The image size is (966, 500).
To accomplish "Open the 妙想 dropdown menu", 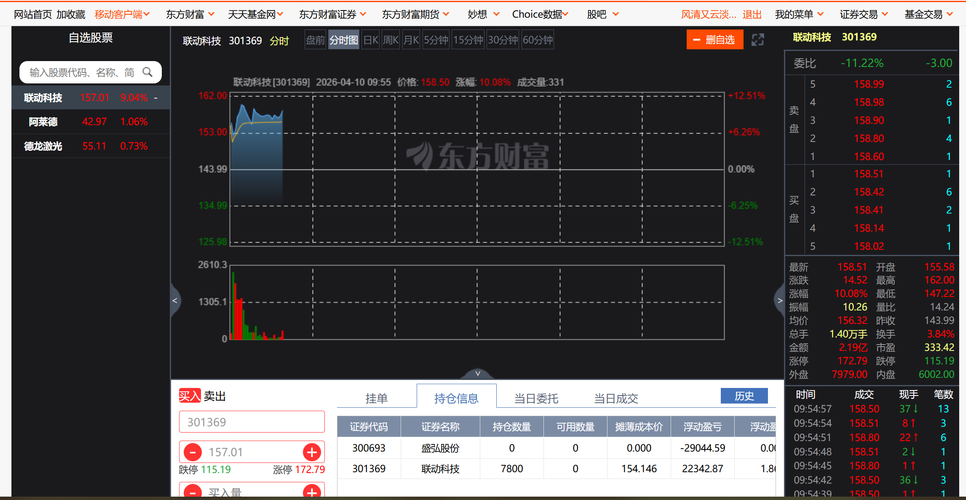I will pos(482,14).
